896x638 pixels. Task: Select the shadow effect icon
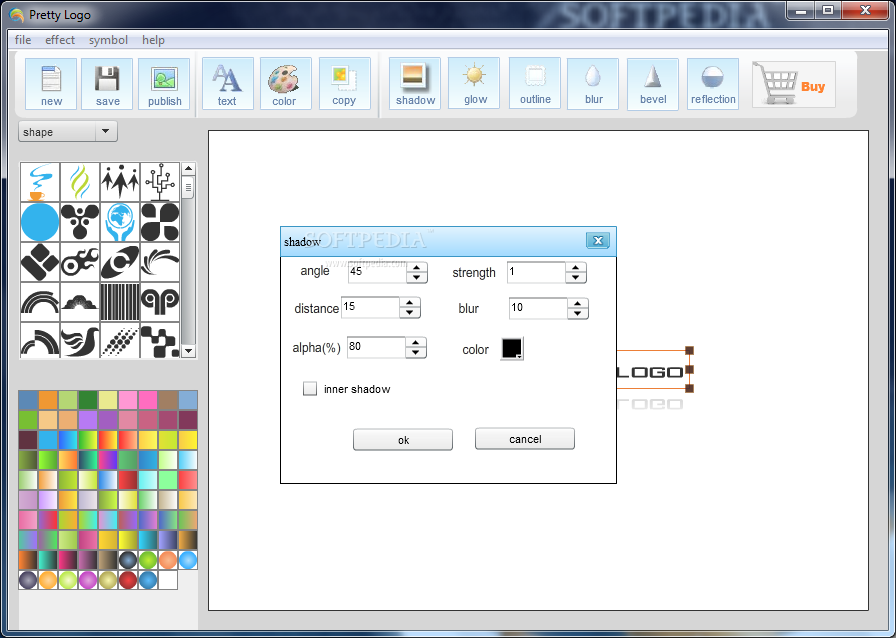[x=415, y=83]
